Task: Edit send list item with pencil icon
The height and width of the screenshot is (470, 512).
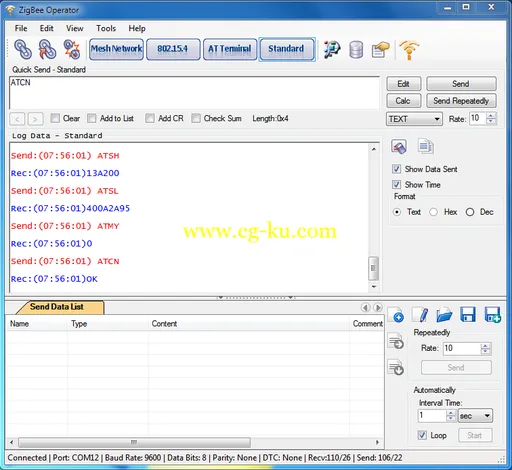Action: click(x=420, y=315)
